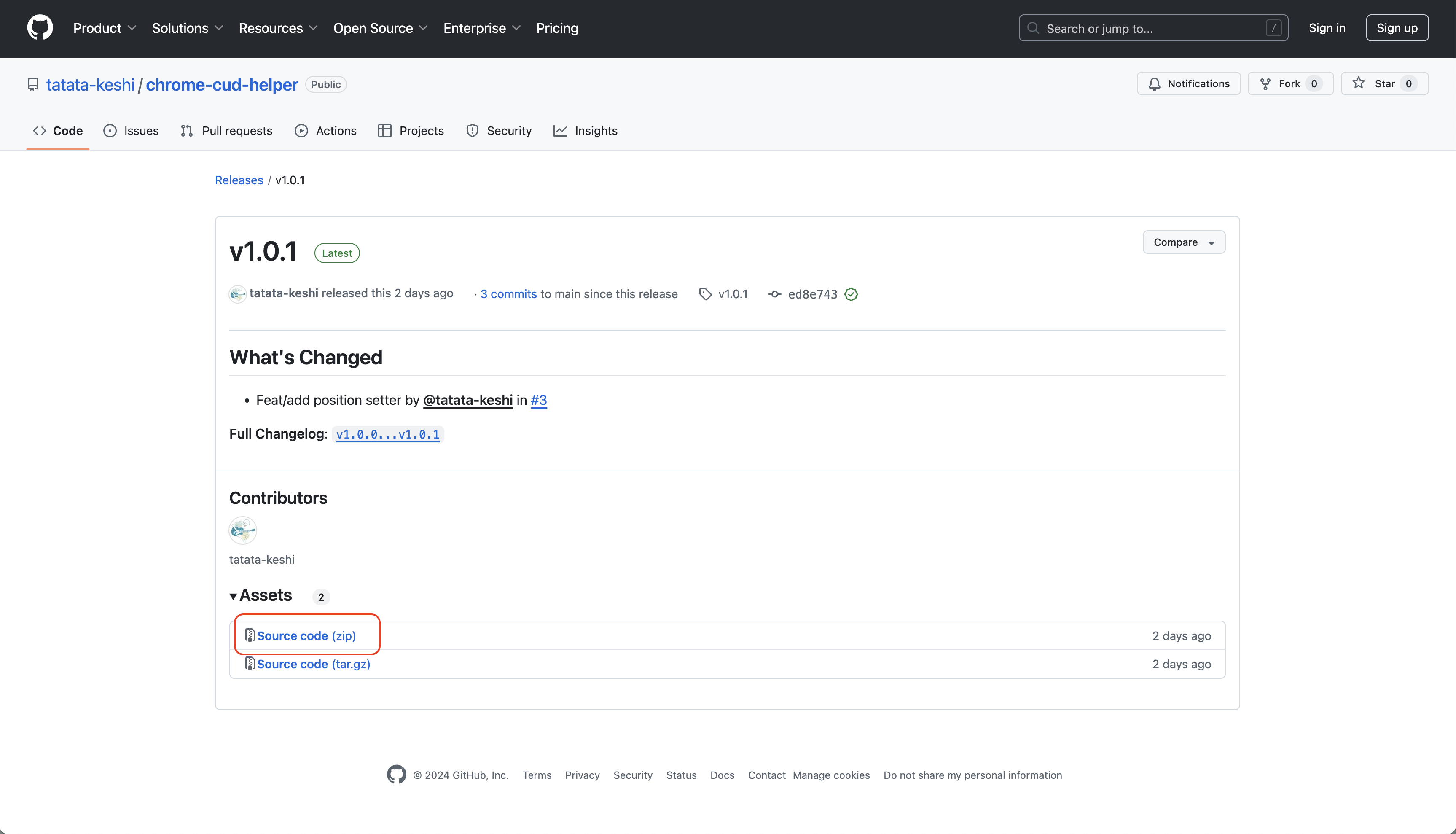Screen dimensions: 1456x834
Task: Open the v1.0.0...v1.0.1 changelog link
Action: [388, 434]
